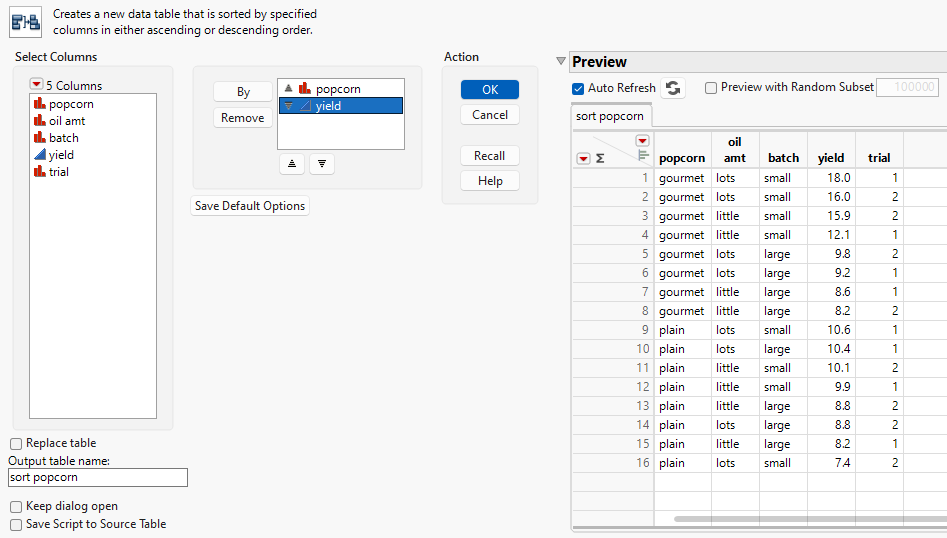Screen dimensions: 947x538
Task: Check the Replace table option
Action: 16,443
